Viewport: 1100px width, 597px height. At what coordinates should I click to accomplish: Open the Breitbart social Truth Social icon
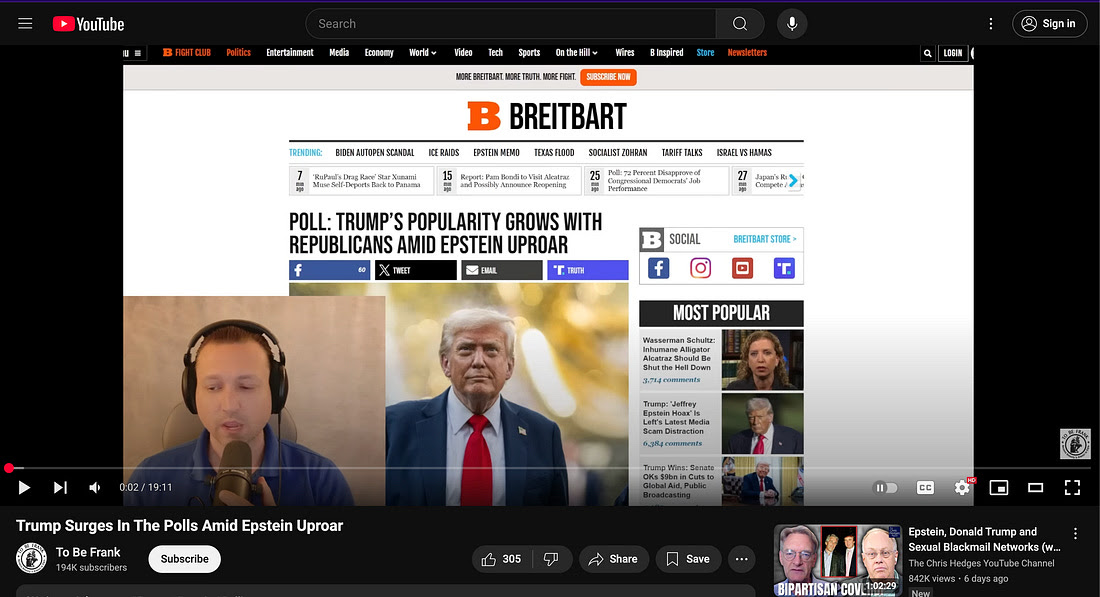[x=784, y=268]
